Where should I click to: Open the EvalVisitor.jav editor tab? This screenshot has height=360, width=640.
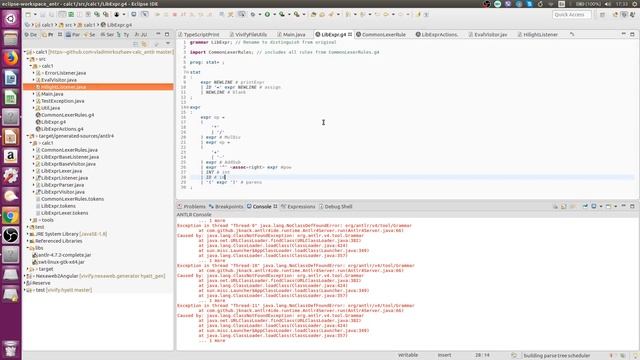click(x=488, y=35)
